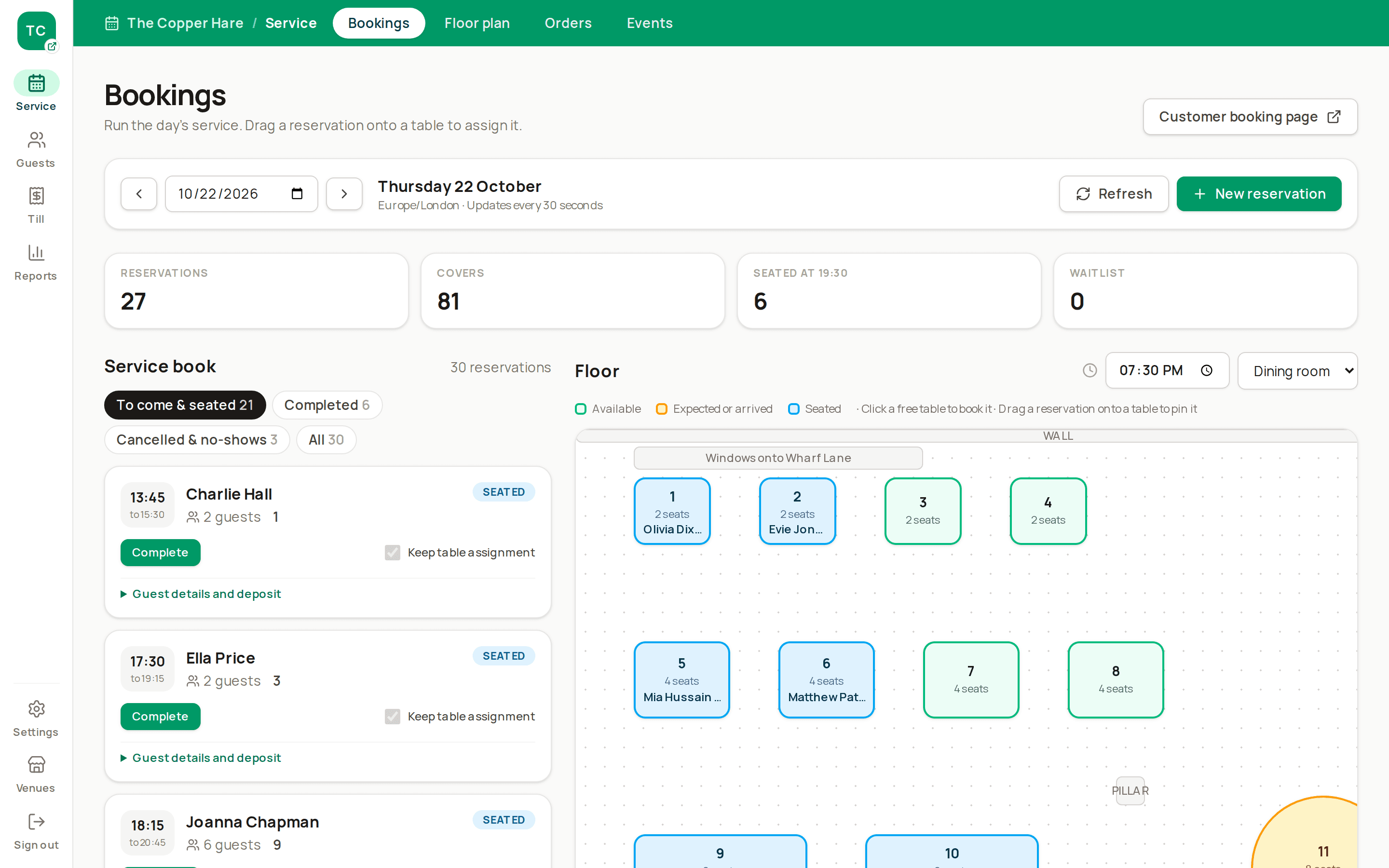
Task: Open Settings from the sidebar
Action: point(36,719)
